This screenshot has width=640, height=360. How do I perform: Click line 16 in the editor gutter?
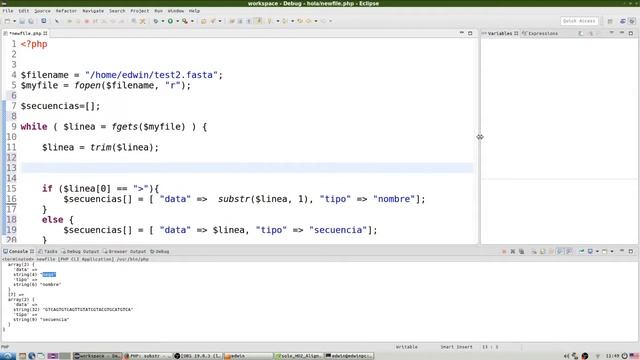11,199
